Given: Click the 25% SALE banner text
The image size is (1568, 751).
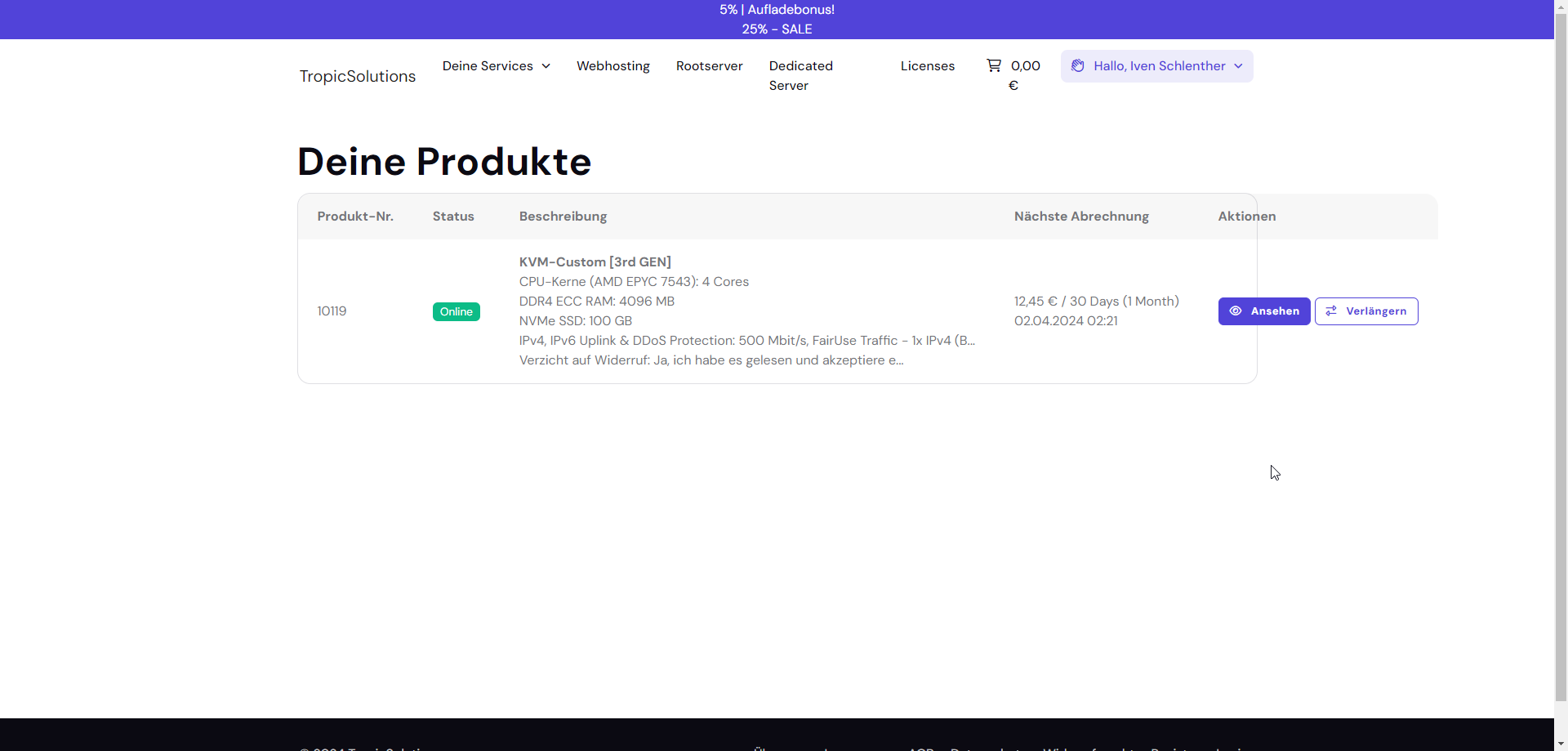Looking at the screenshot, I should tap(777, 29).
